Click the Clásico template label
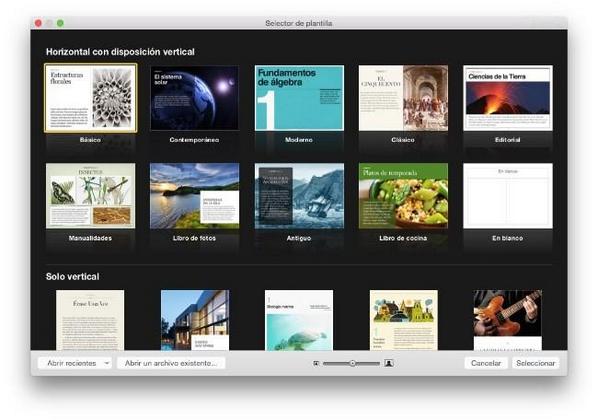 pyautogui.click(x=403, y=140)
